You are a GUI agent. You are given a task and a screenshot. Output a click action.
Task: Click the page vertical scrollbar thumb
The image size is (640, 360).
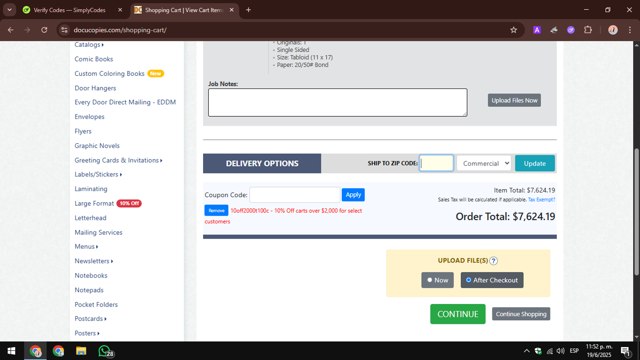pyautogui.click(x=636, y=212)
